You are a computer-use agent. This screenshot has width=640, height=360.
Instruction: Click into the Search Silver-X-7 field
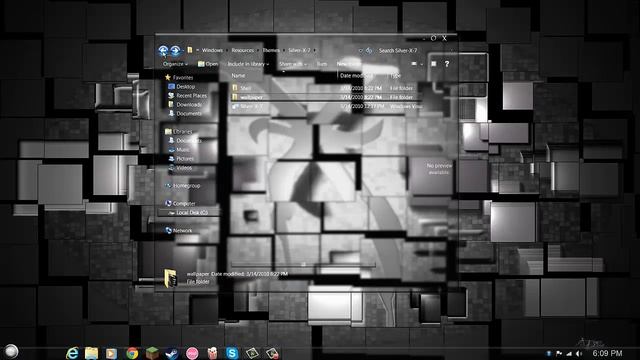pyautogui.click(x=398, y=51)
